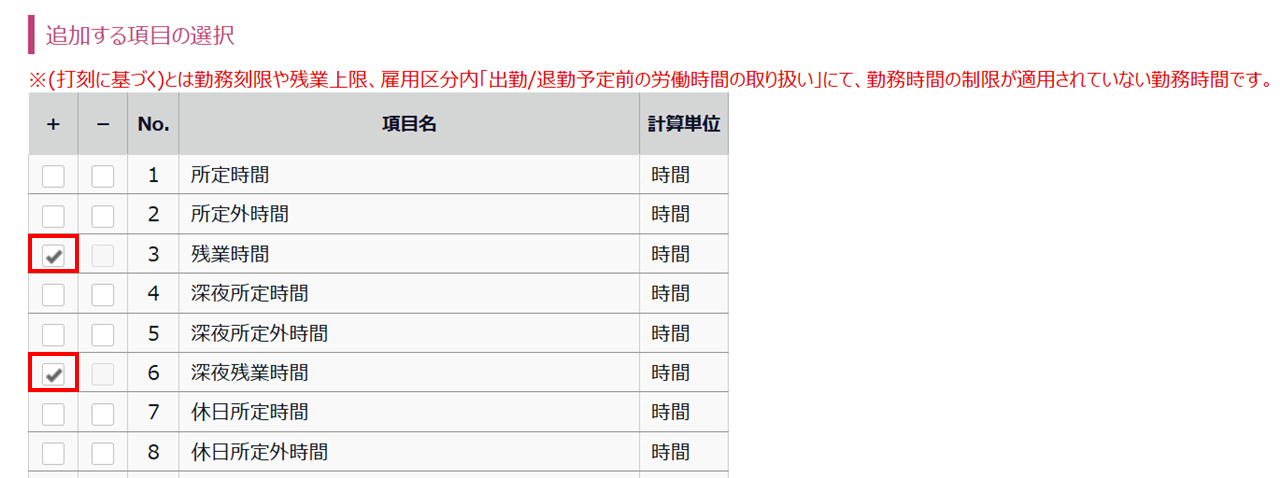The height and width of the screenshot is (478, 1280).
Task: Tick the plus checkbox for 深夜所定時間
Action: tap(53, 294)
